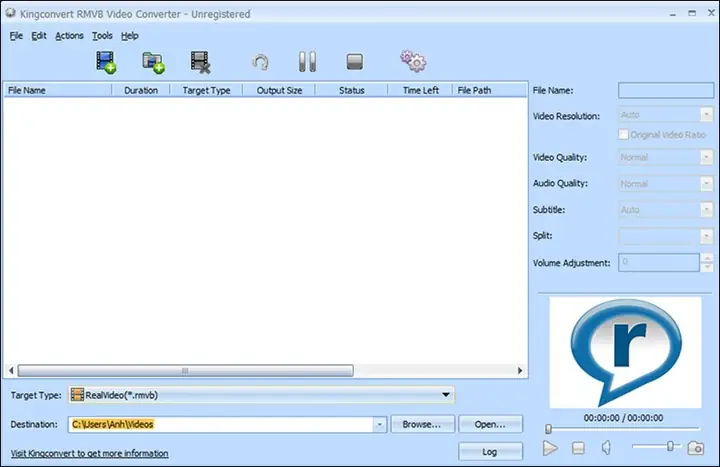Click the scroll left arrow of file list

pos(11,371)
